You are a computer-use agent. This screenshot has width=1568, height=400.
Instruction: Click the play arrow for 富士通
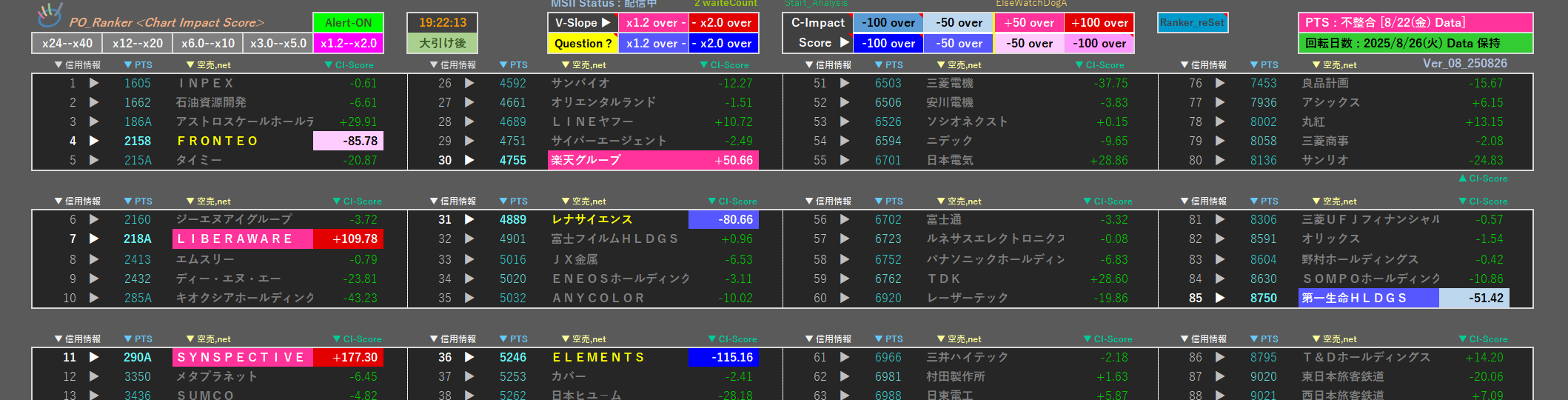[x=845, y=219]
